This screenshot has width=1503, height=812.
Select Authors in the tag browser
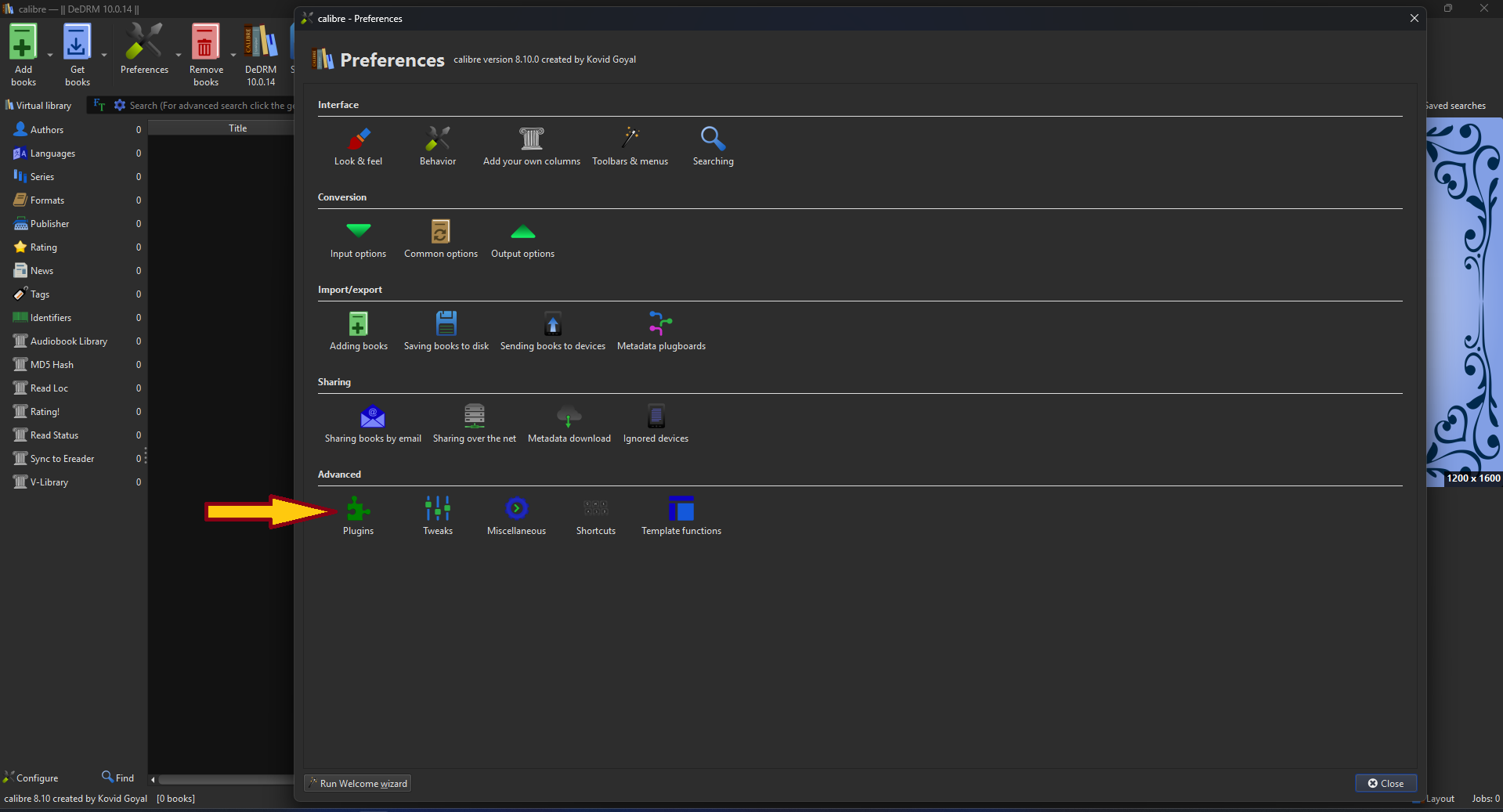(x=47, y=130)
